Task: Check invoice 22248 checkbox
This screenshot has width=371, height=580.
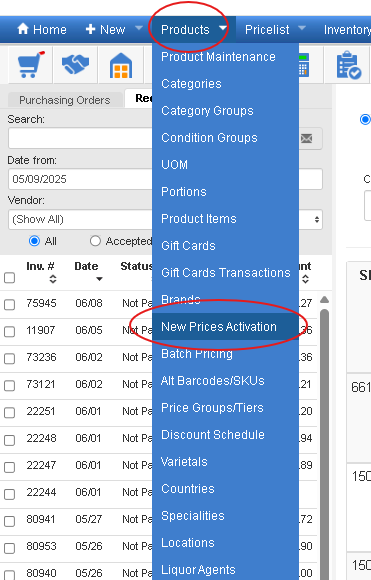Action: (x=9, y=440)
